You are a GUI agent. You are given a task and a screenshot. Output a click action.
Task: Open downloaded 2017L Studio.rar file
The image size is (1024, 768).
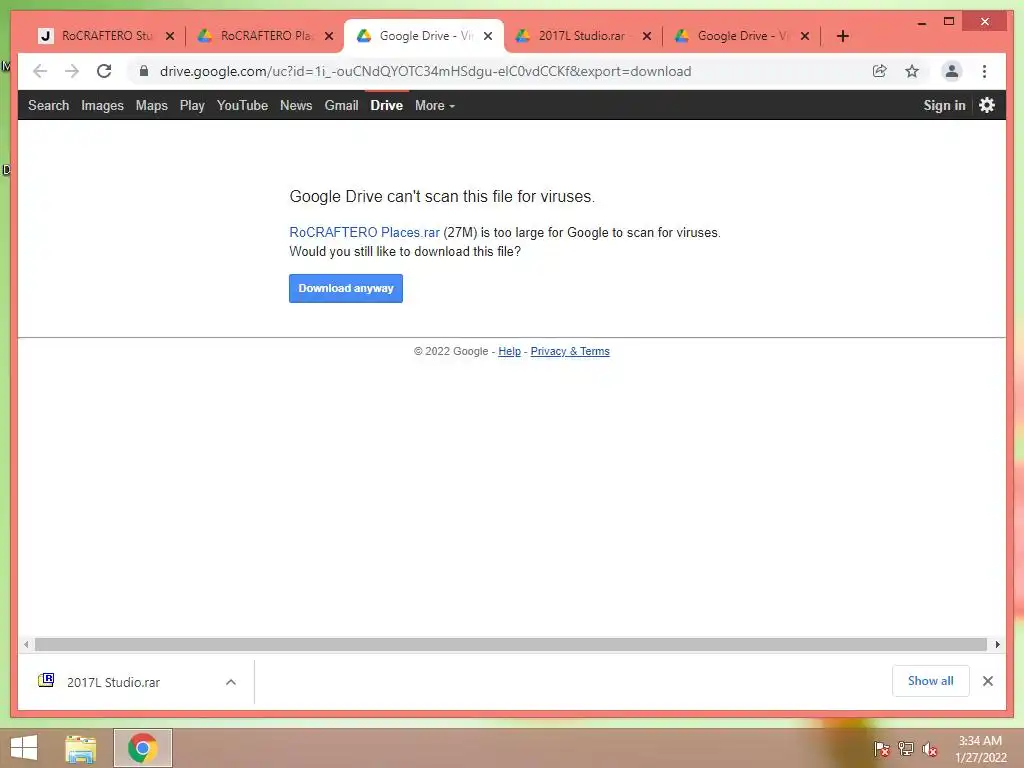tap(114, 682)
